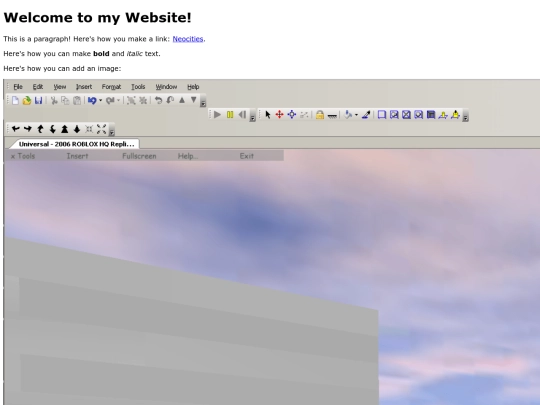
Task: Click the Ungroup selection icon
Action: (x=143, y=100)
